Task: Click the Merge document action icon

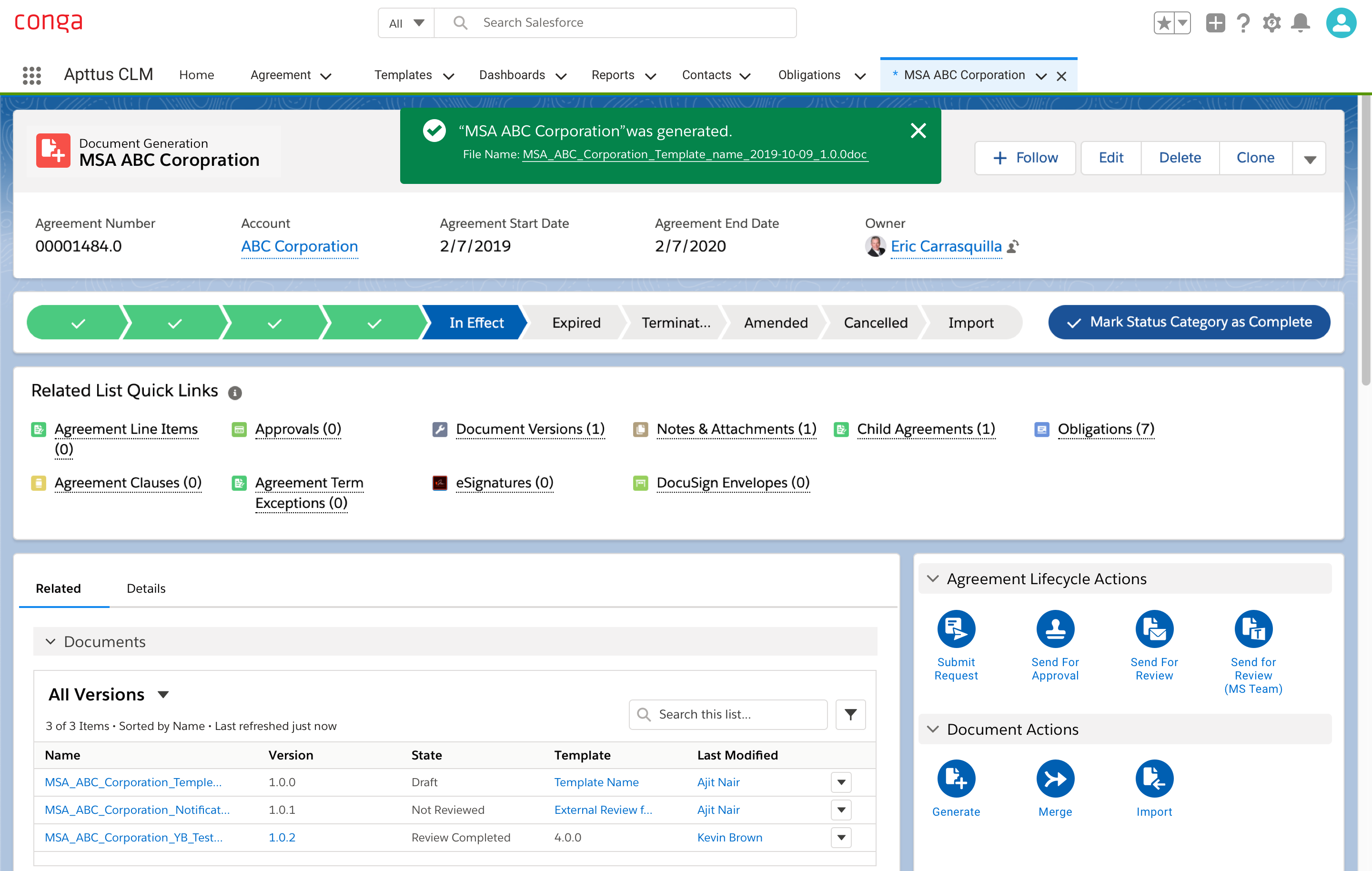Action: tap(1055, 778)
